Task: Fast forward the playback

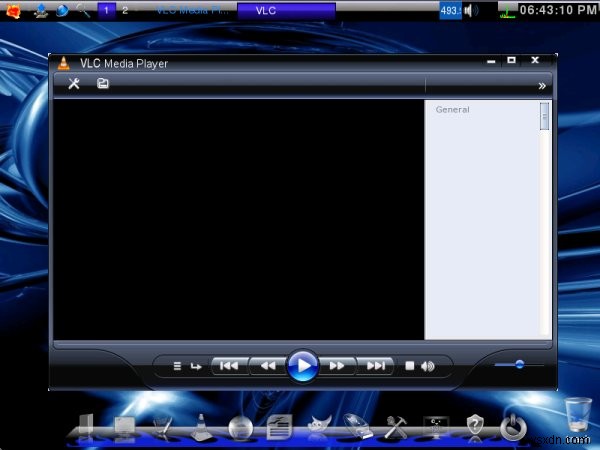Action: pos(337,366)
